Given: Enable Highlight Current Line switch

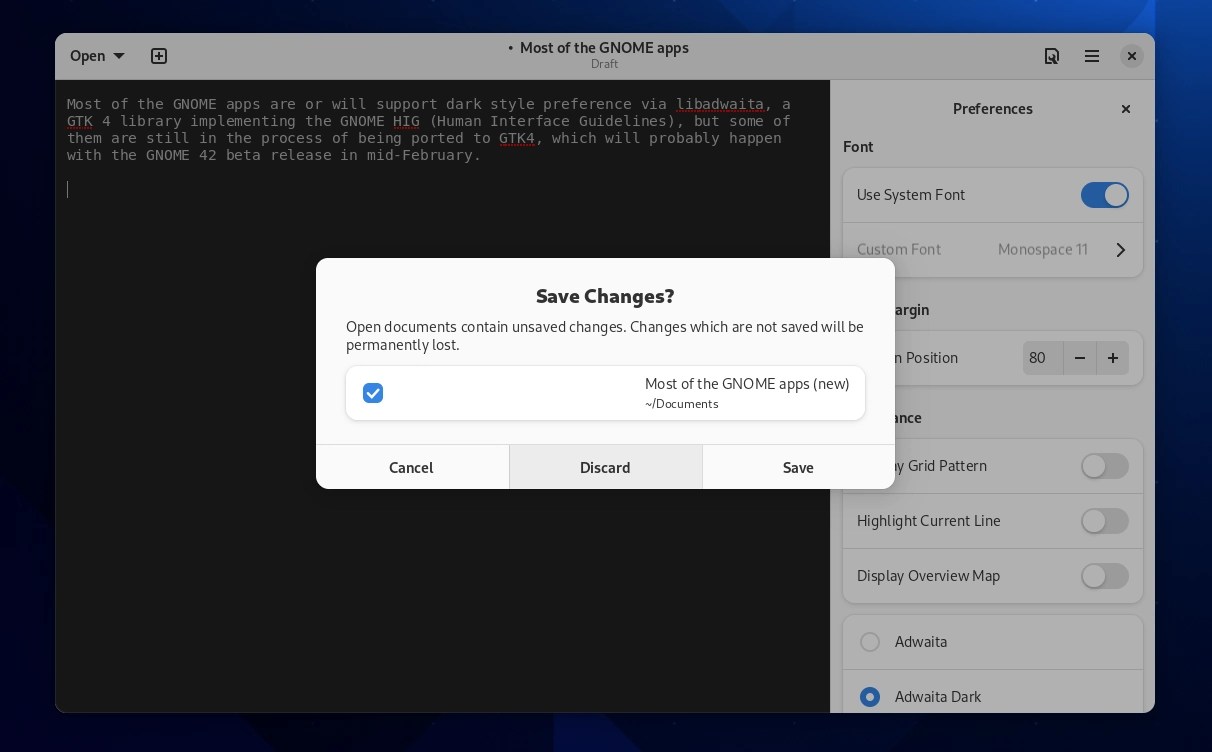Looking at the screenshot, I should (x=1104, y=521).
